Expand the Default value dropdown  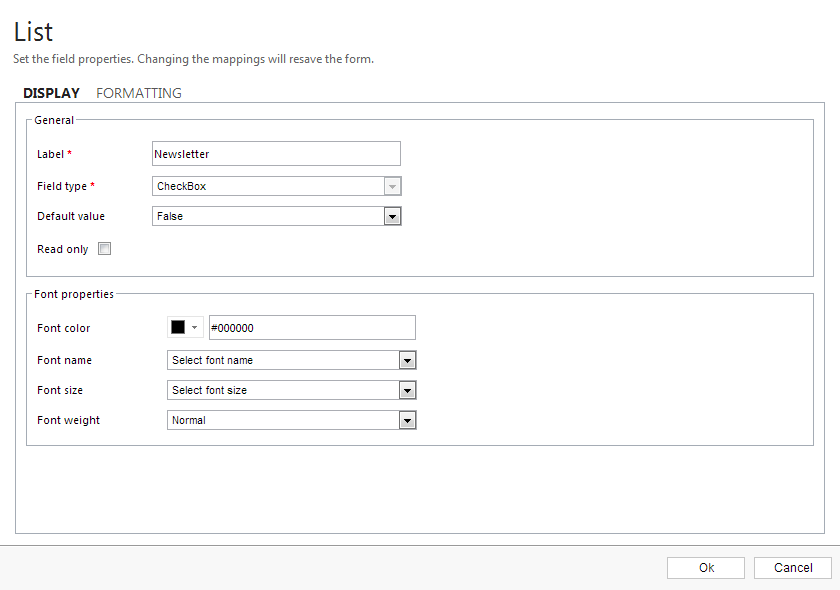(276, 216)
